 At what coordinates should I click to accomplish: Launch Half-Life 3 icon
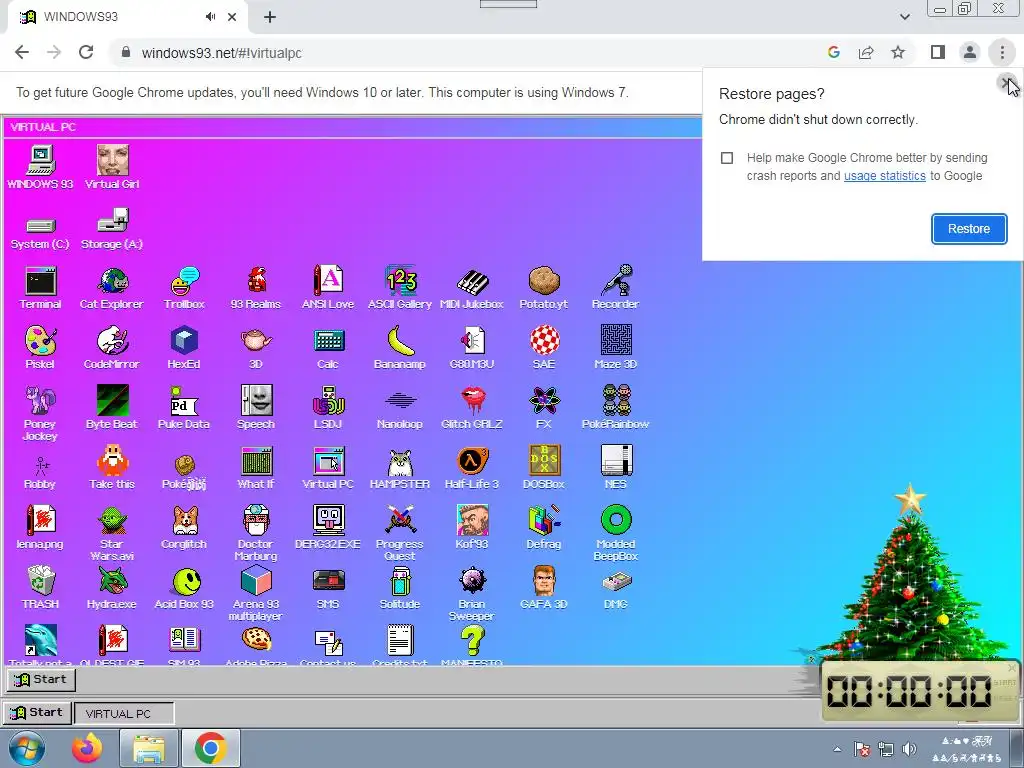point(472,468)
